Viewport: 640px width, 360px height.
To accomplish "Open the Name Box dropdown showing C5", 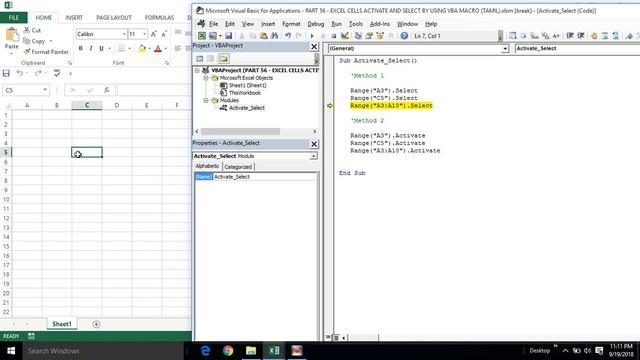I will (45, 90).
